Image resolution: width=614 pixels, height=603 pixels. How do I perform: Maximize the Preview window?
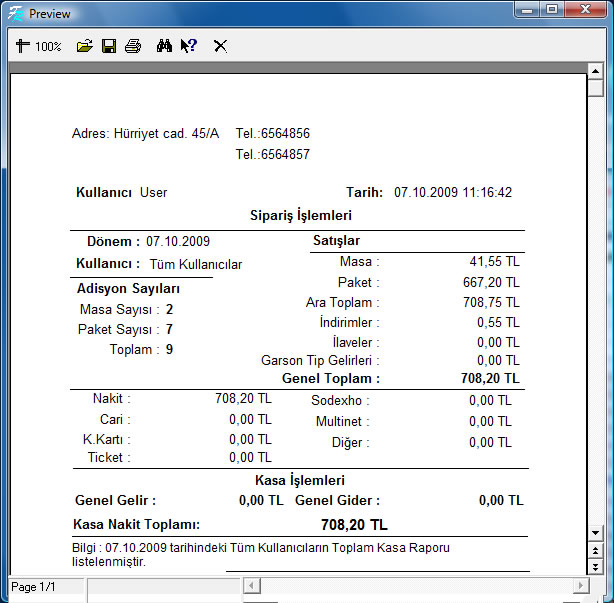551,12
